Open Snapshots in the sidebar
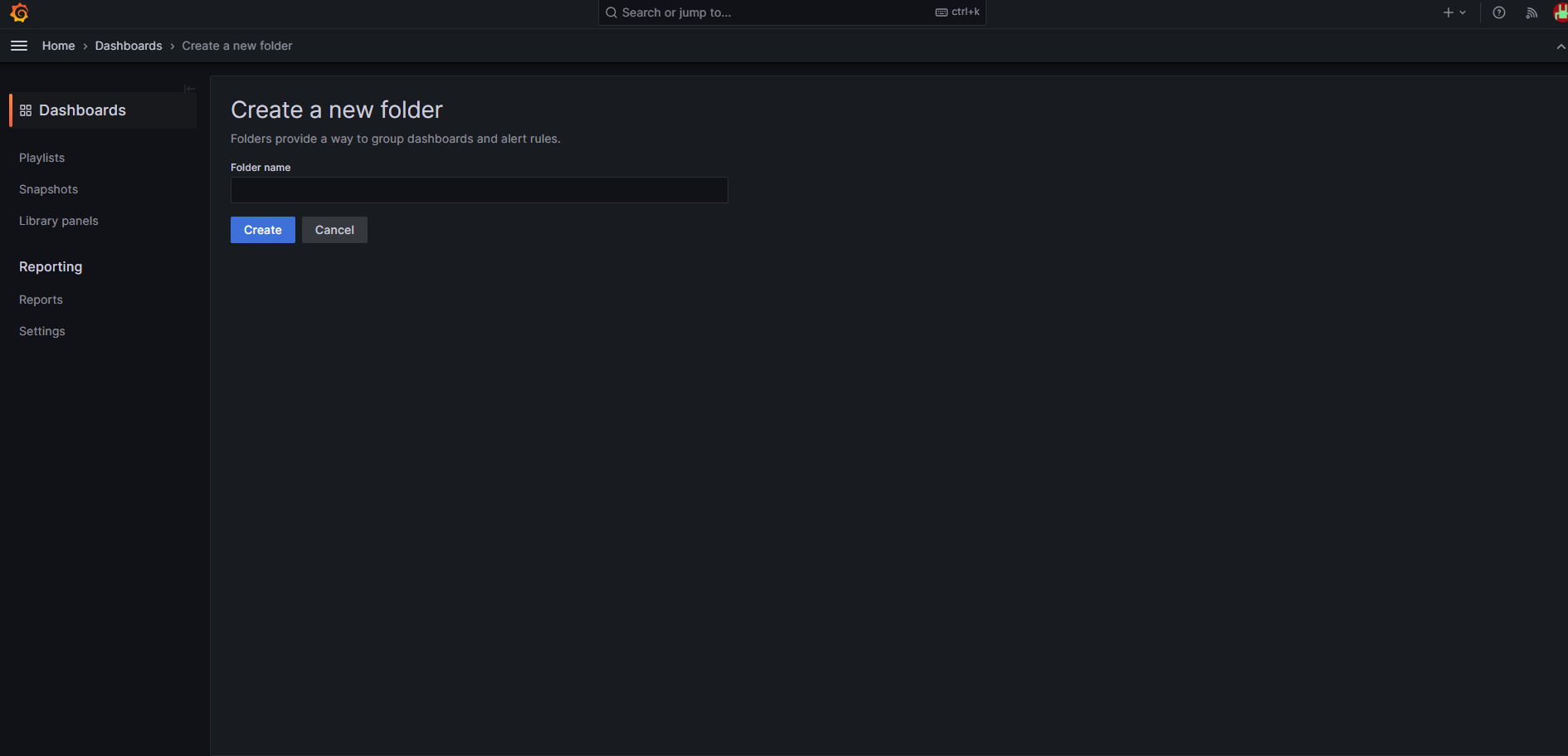Image resolution: width=1568 pixels, height=756 pixels. coord(48,189)
